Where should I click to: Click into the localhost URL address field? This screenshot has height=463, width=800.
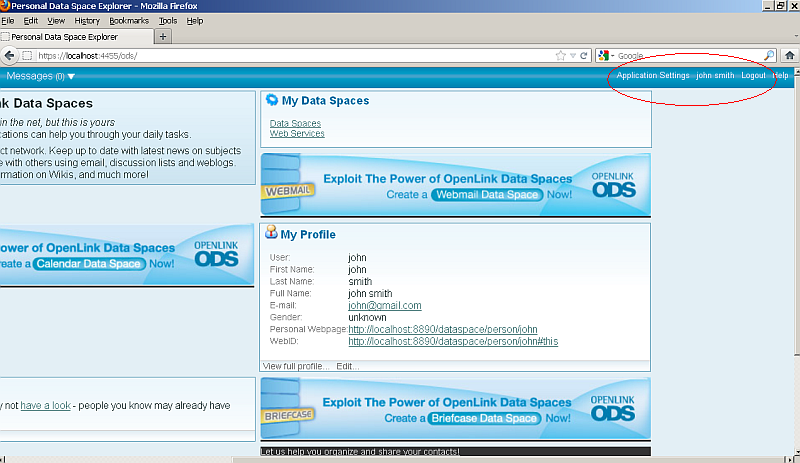pos(300,55)
